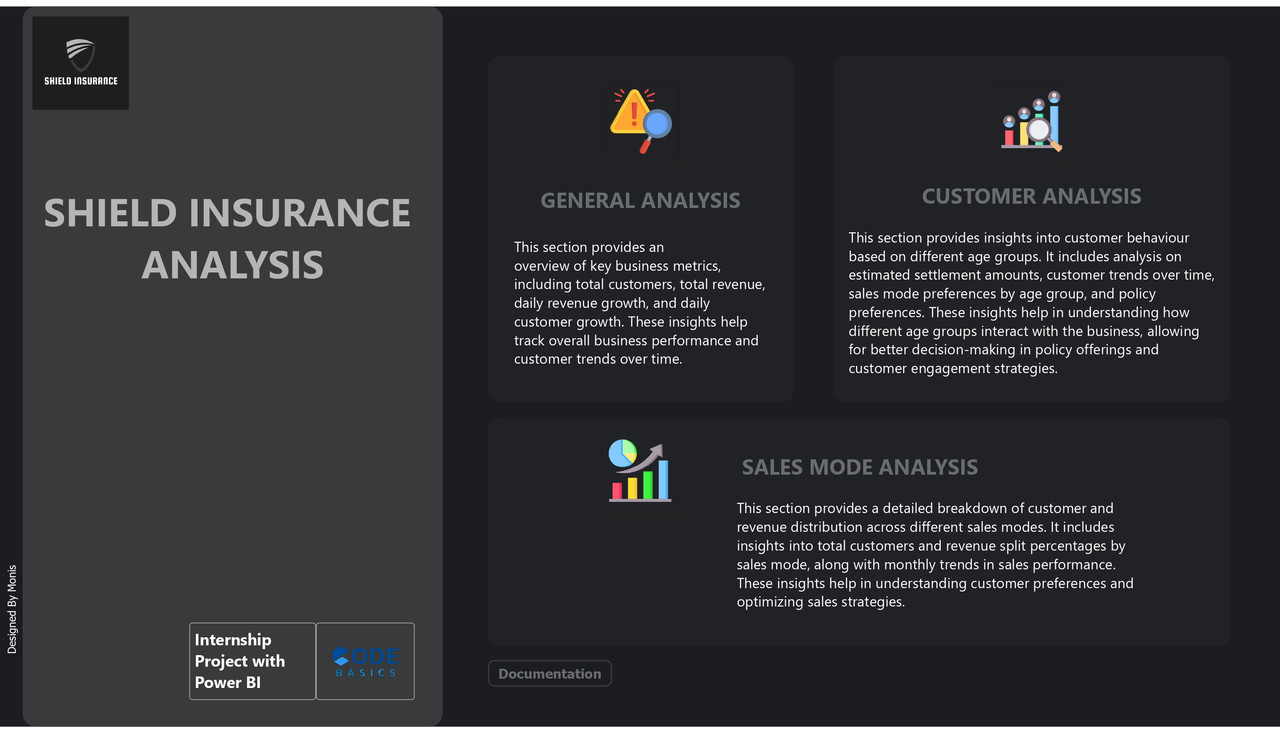Select the SHIELD INSURANCE ANALYSIS title text
Screen dimensions: 1280x733
pyautogui.click(x=227, y=238)
